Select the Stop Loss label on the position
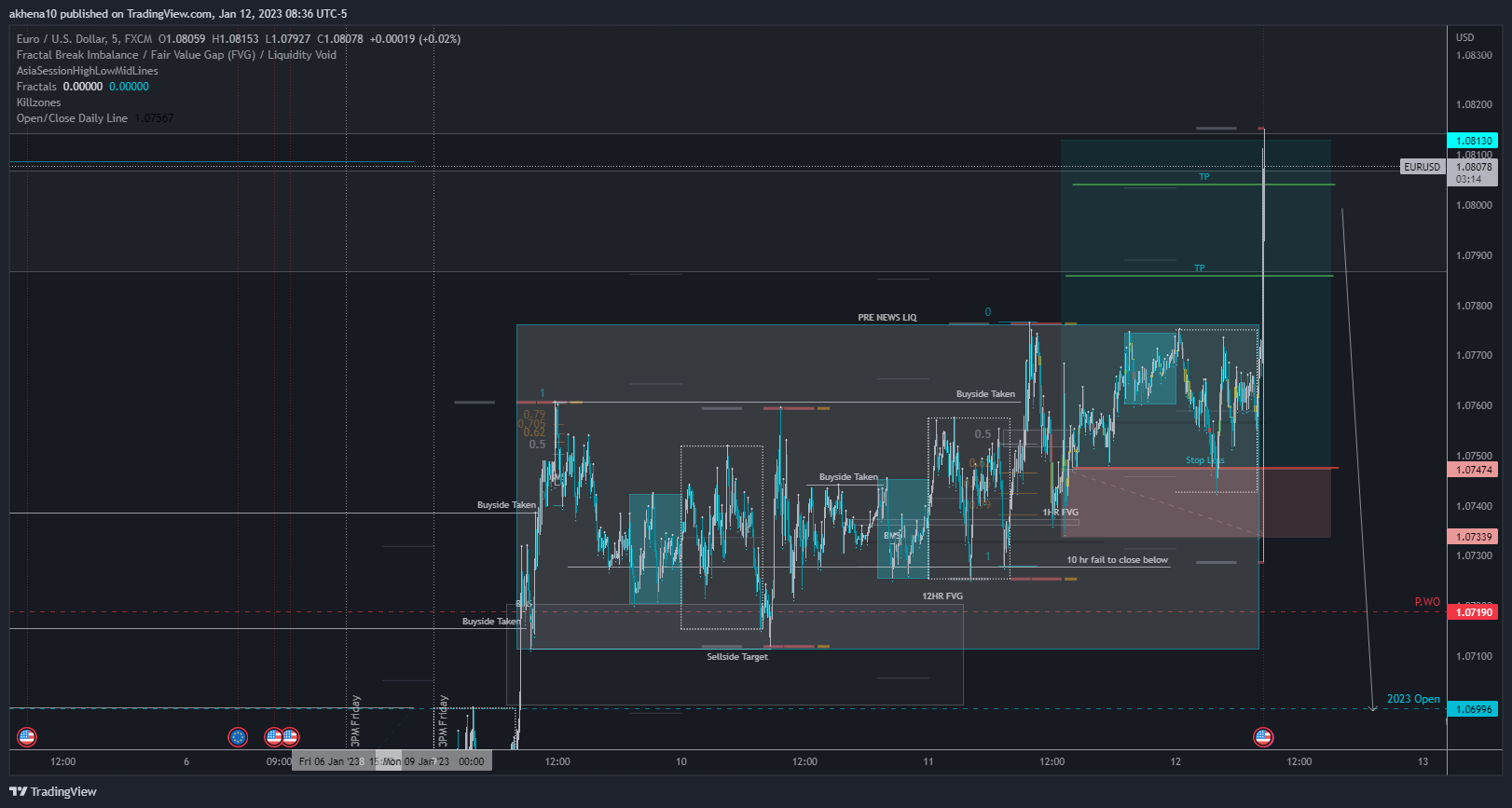This screenshot has height=808, width=1512. (1204, 460)
